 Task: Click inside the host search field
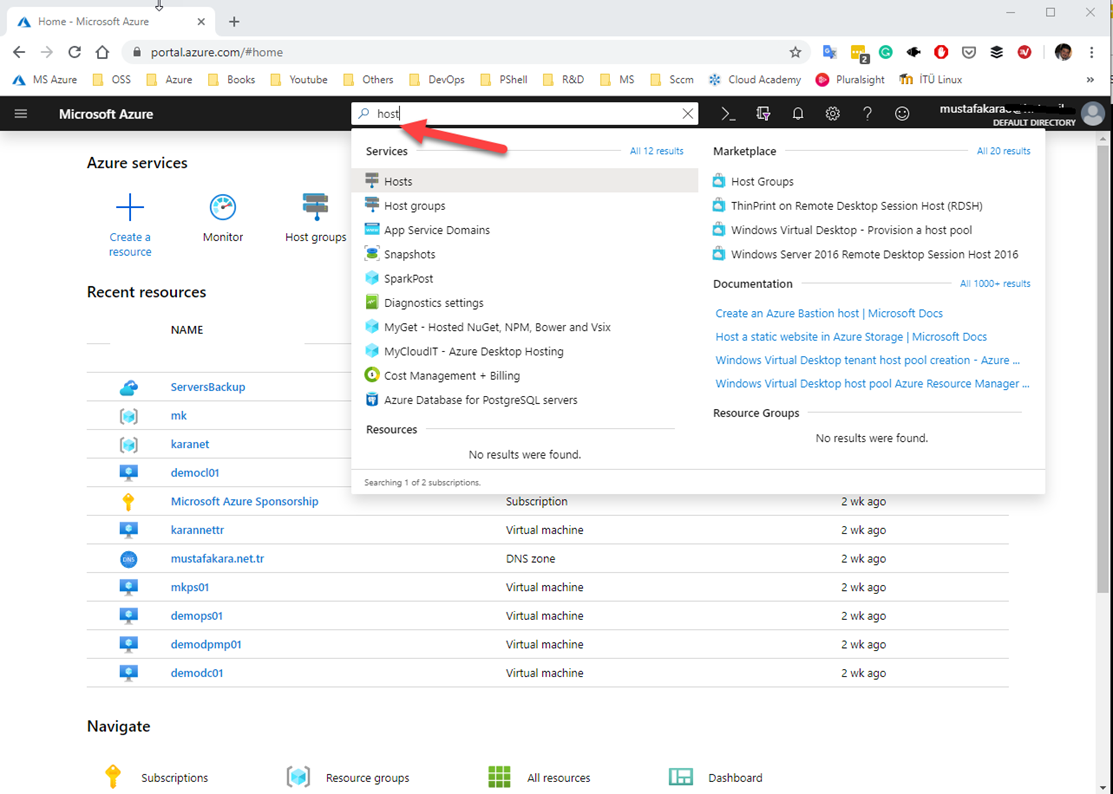pos(525,114)
